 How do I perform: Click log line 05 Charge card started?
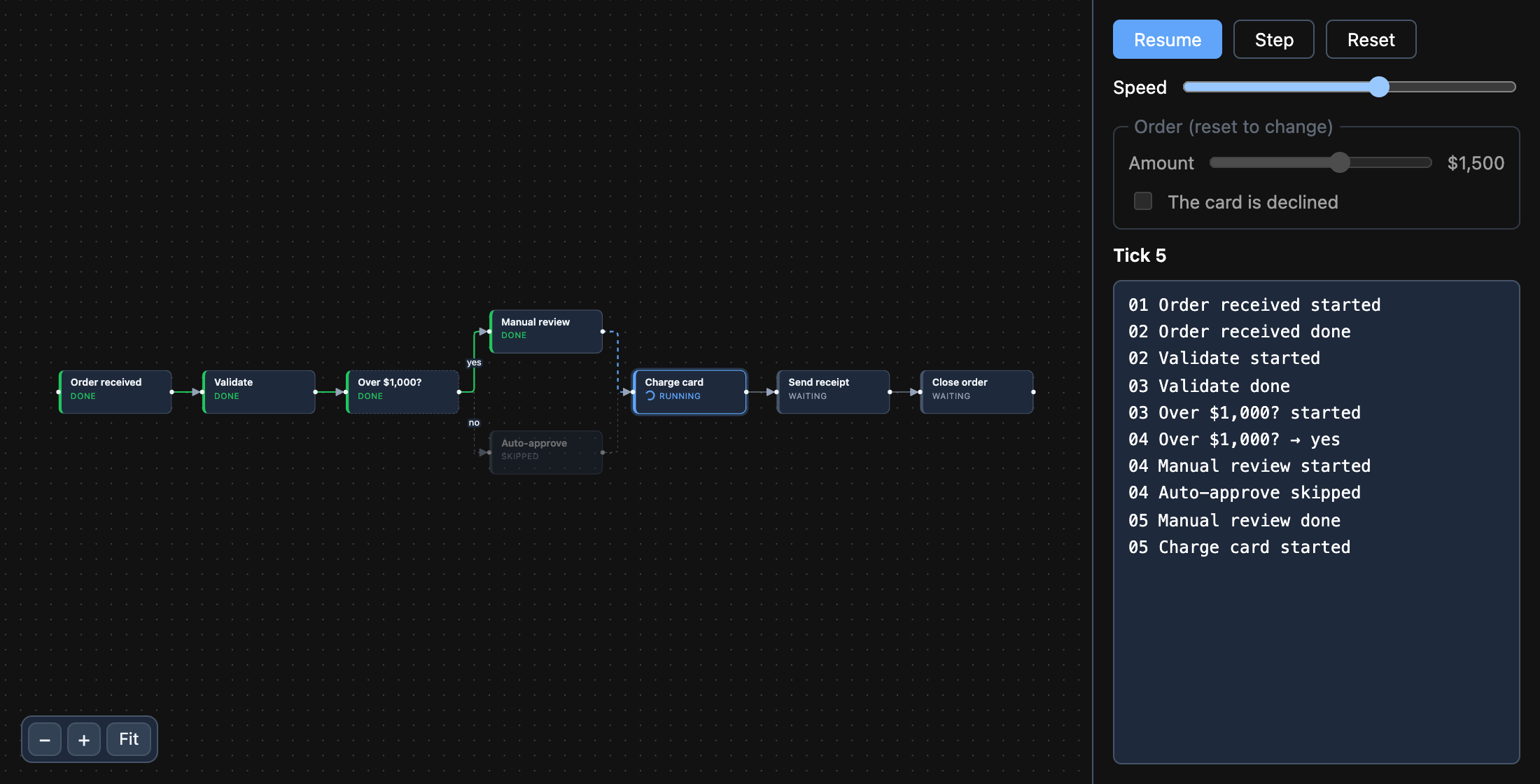point(1239,547)
